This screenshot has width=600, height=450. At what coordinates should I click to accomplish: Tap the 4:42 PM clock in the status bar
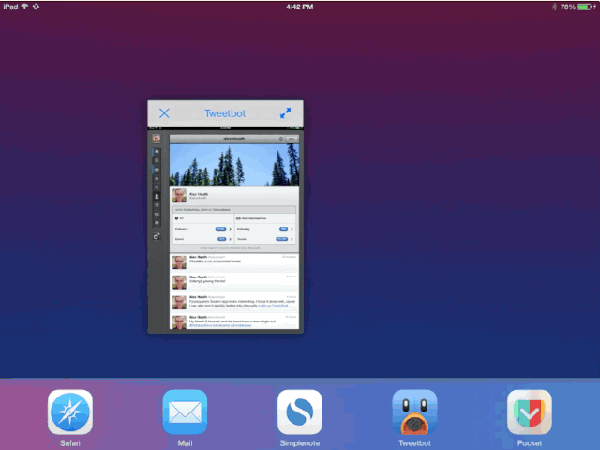300,7
